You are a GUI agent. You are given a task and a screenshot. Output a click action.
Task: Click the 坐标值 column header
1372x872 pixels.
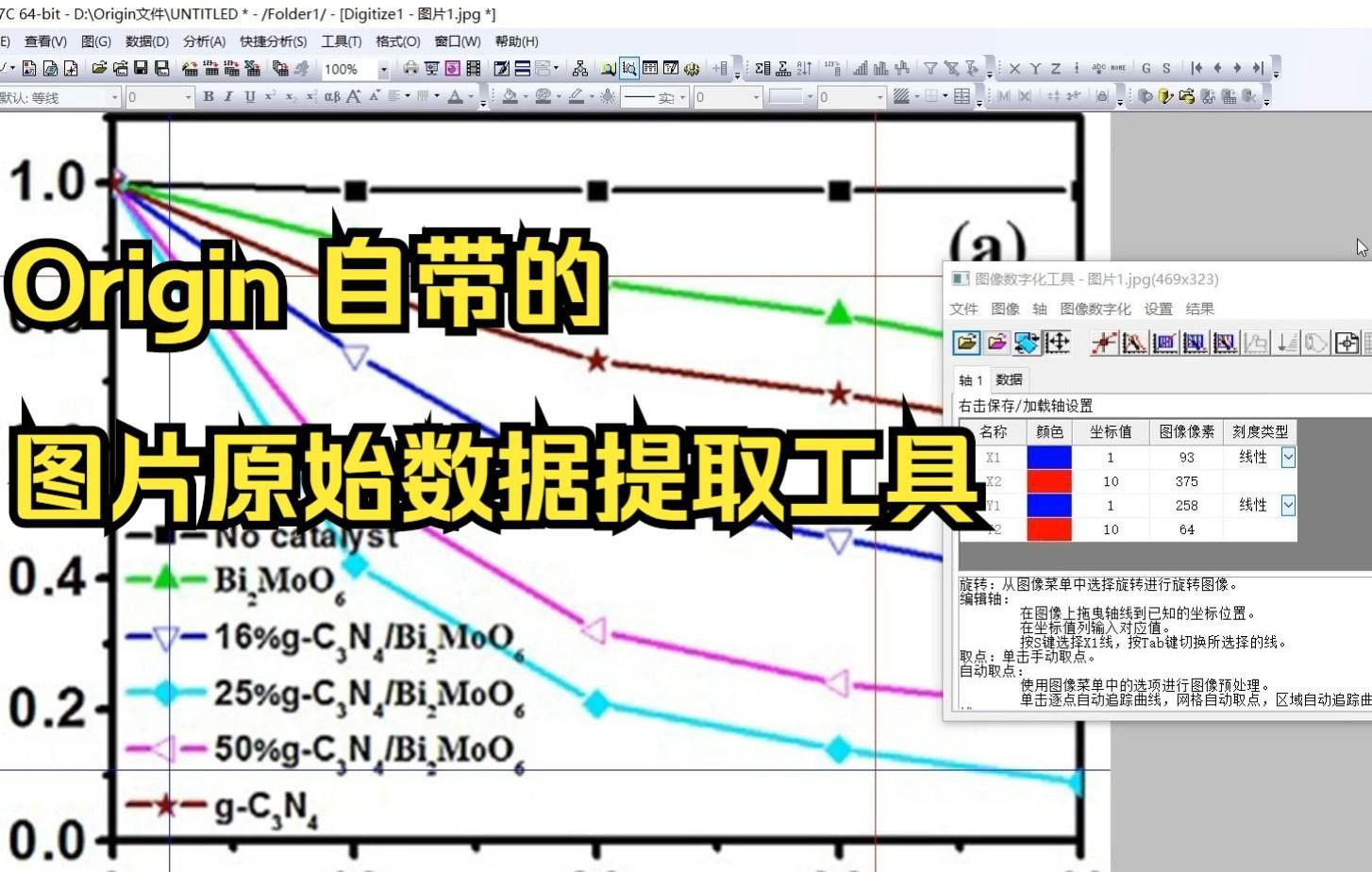pos(1111,431)
